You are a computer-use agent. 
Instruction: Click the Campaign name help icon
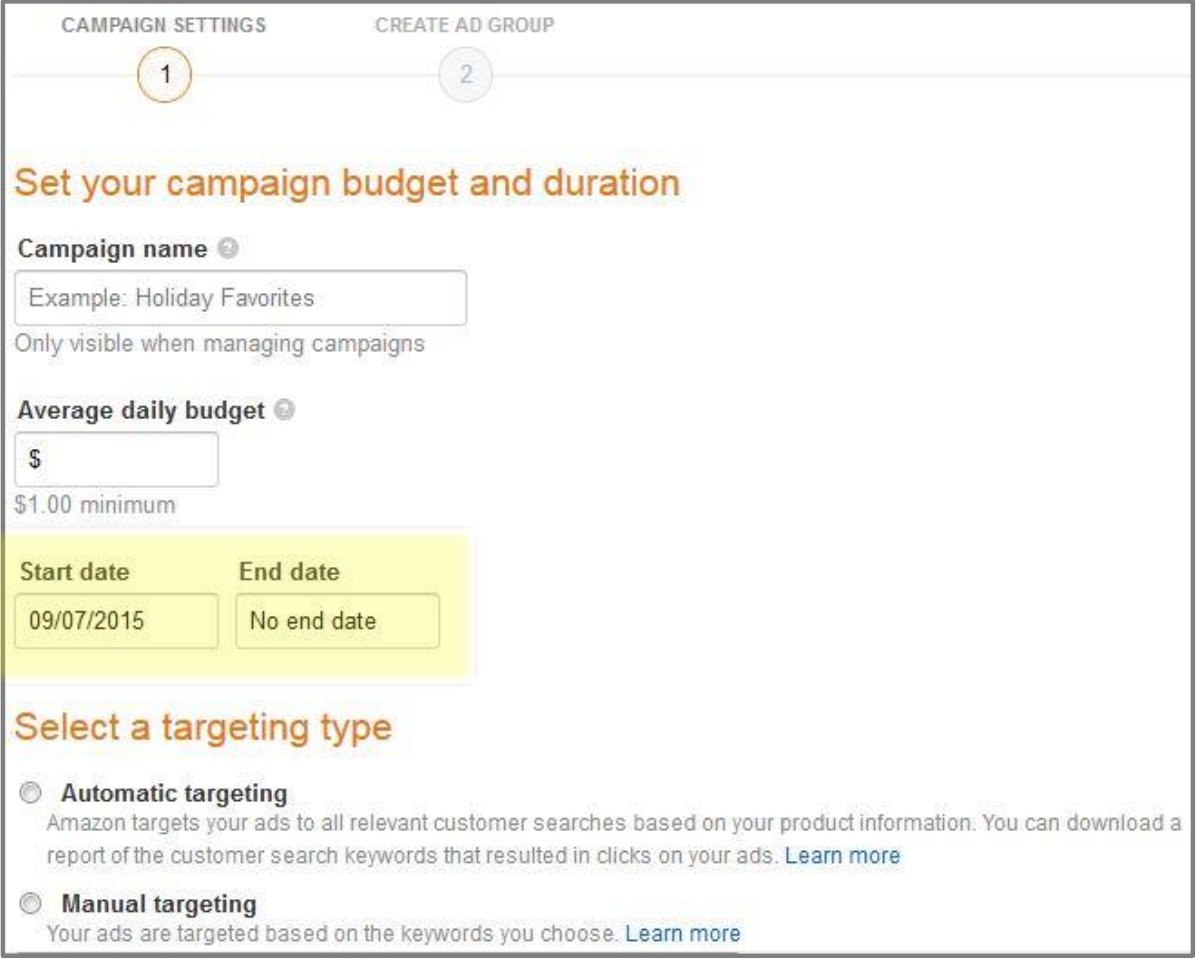click(x=228, y=249)
